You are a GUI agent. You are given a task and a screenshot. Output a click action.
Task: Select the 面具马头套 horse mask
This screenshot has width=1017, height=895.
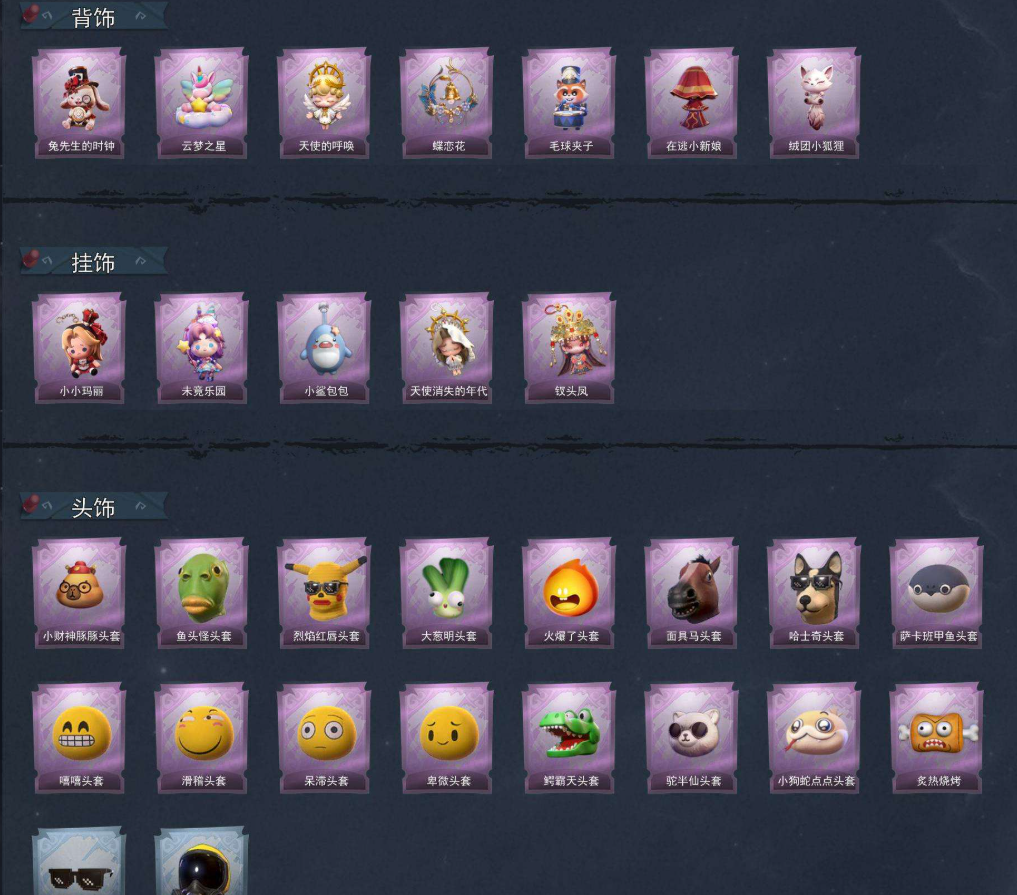tap(693, 593)
